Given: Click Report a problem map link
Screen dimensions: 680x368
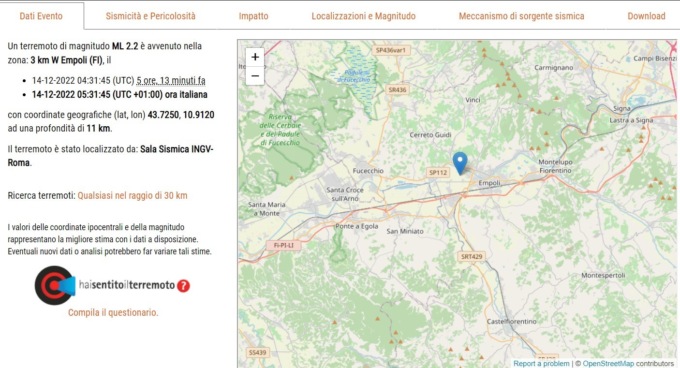Looking at the screenshot, I should 541,363.
